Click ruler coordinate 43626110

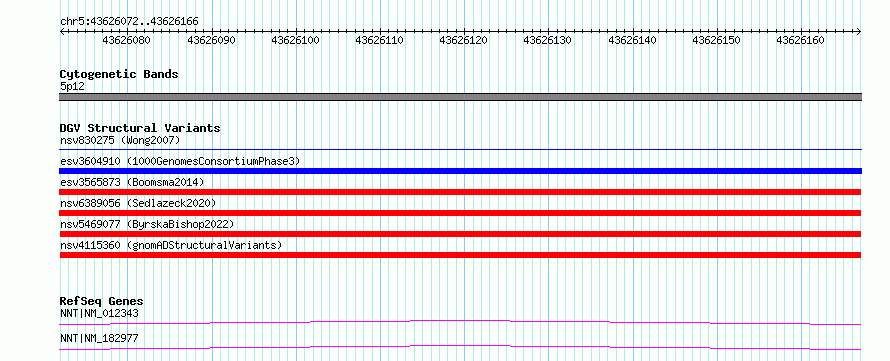(x=379, y=40)
